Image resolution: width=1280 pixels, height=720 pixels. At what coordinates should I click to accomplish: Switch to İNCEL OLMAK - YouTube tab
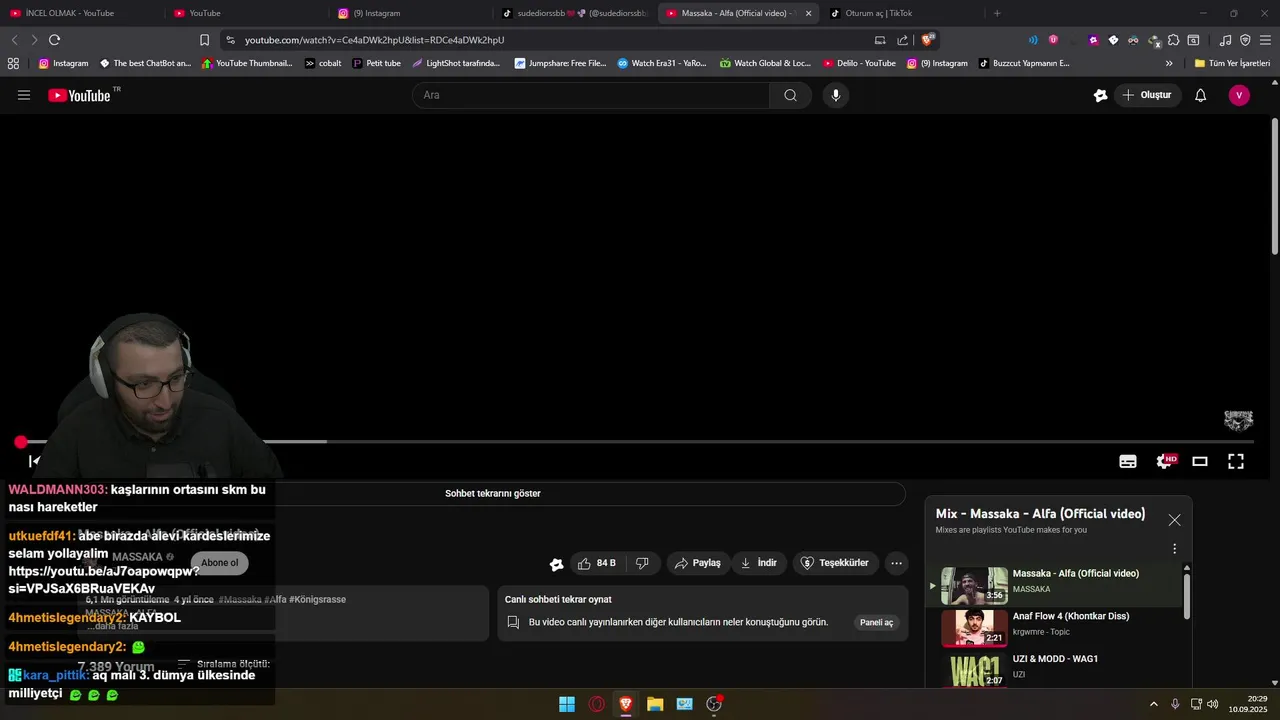80,13
